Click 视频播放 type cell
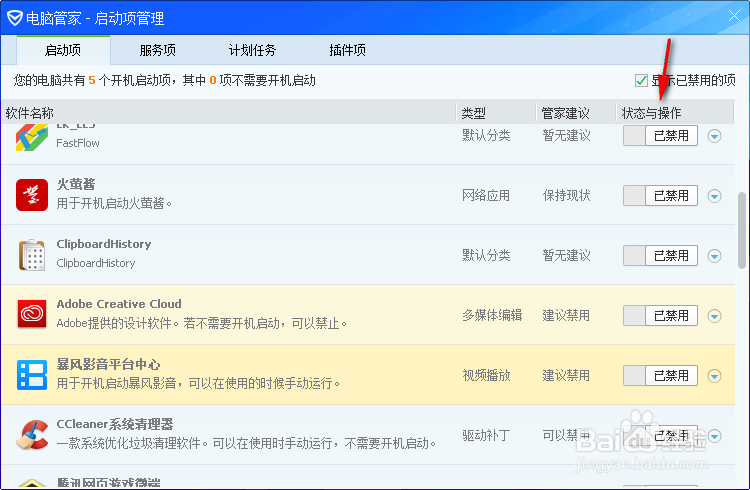 tap(486, 375)
